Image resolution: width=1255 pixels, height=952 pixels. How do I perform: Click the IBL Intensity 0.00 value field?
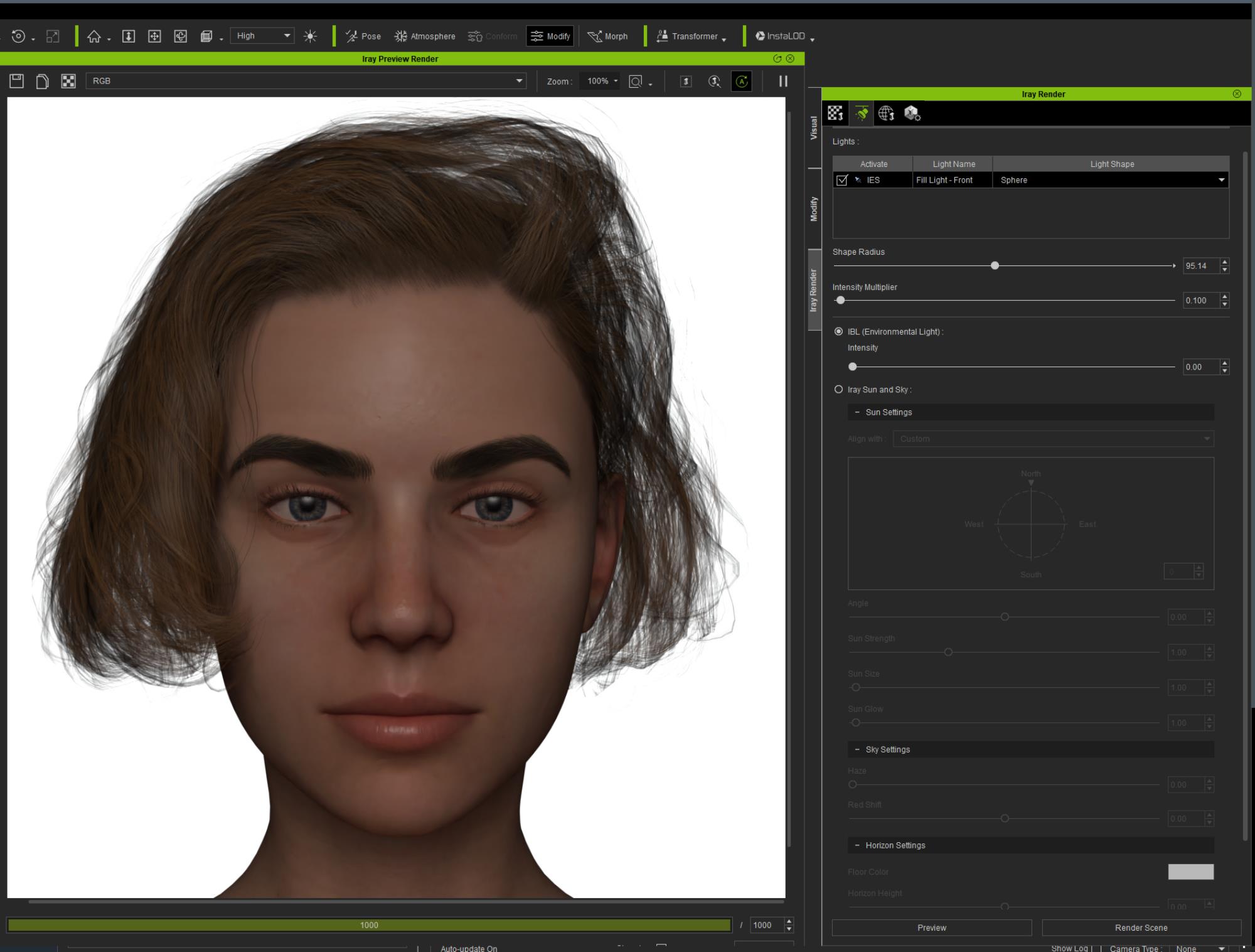click(x=1200, y=367)
